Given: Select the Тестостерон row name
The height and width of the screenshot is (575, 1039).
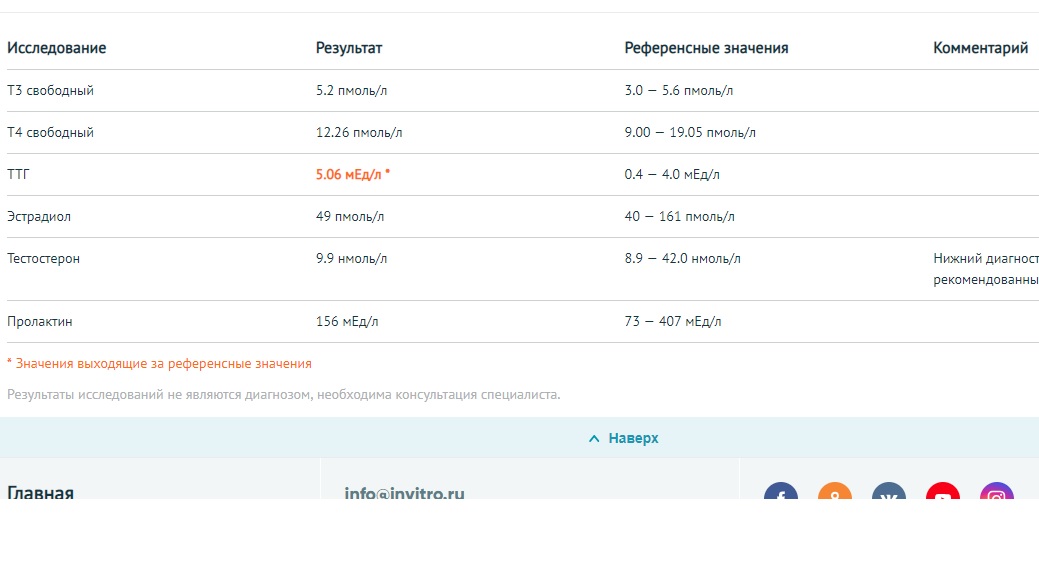Looking at the screenshot, I should 43,258.
